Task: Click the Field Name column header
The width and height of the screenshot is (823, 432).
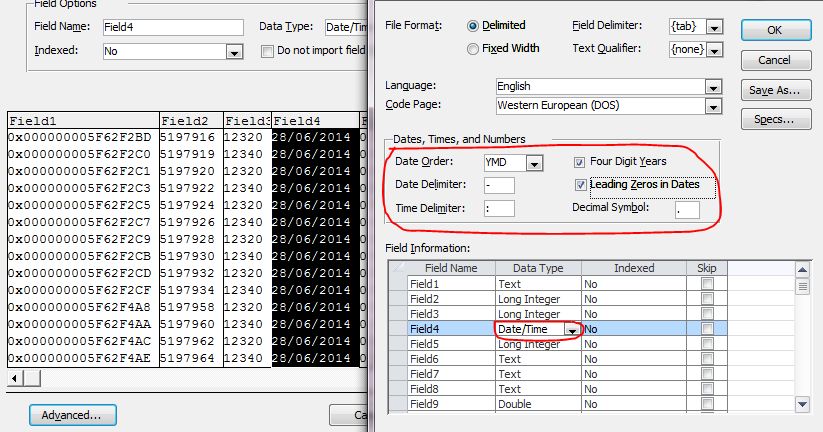Action: tap(451, 268)
